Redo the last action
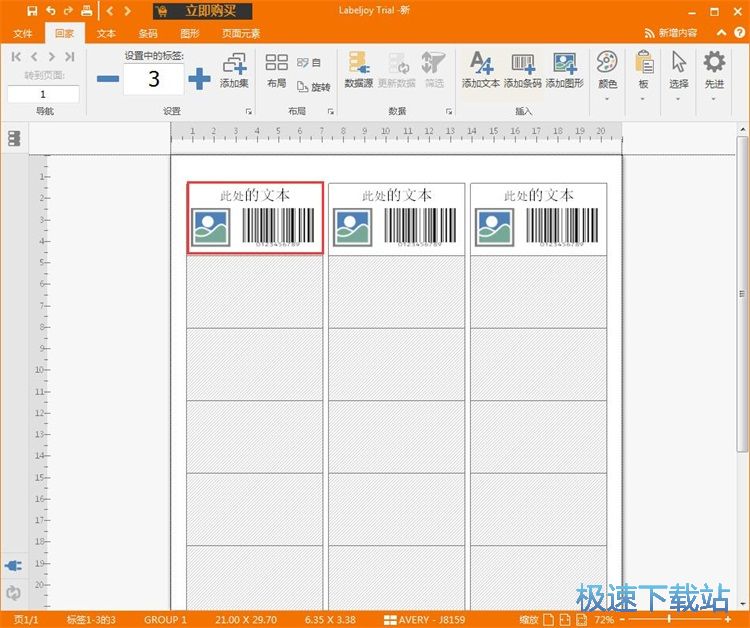This screenshot has width=750, height=628. (x=68, y=11)
